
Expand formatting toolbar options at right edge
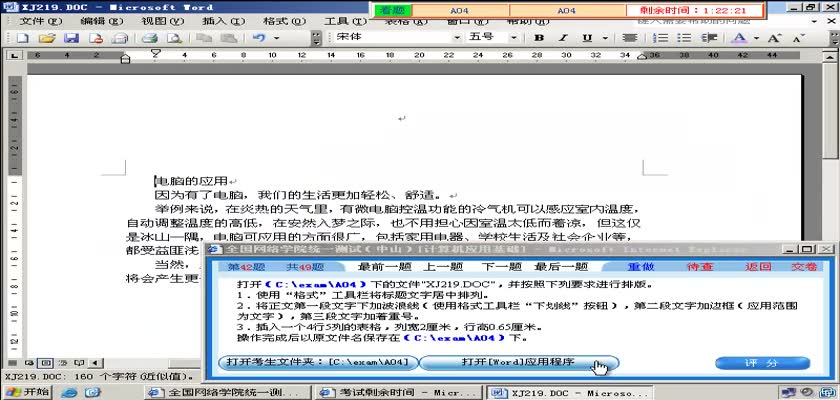coord(834,38)
